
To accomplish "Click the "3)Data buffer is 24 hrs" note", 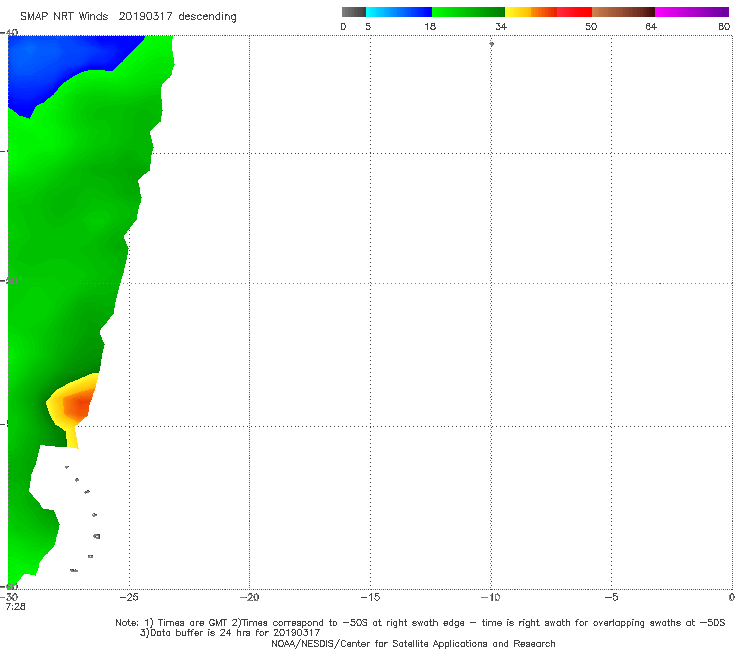I will pyautogui.click(x=230, y=633).
